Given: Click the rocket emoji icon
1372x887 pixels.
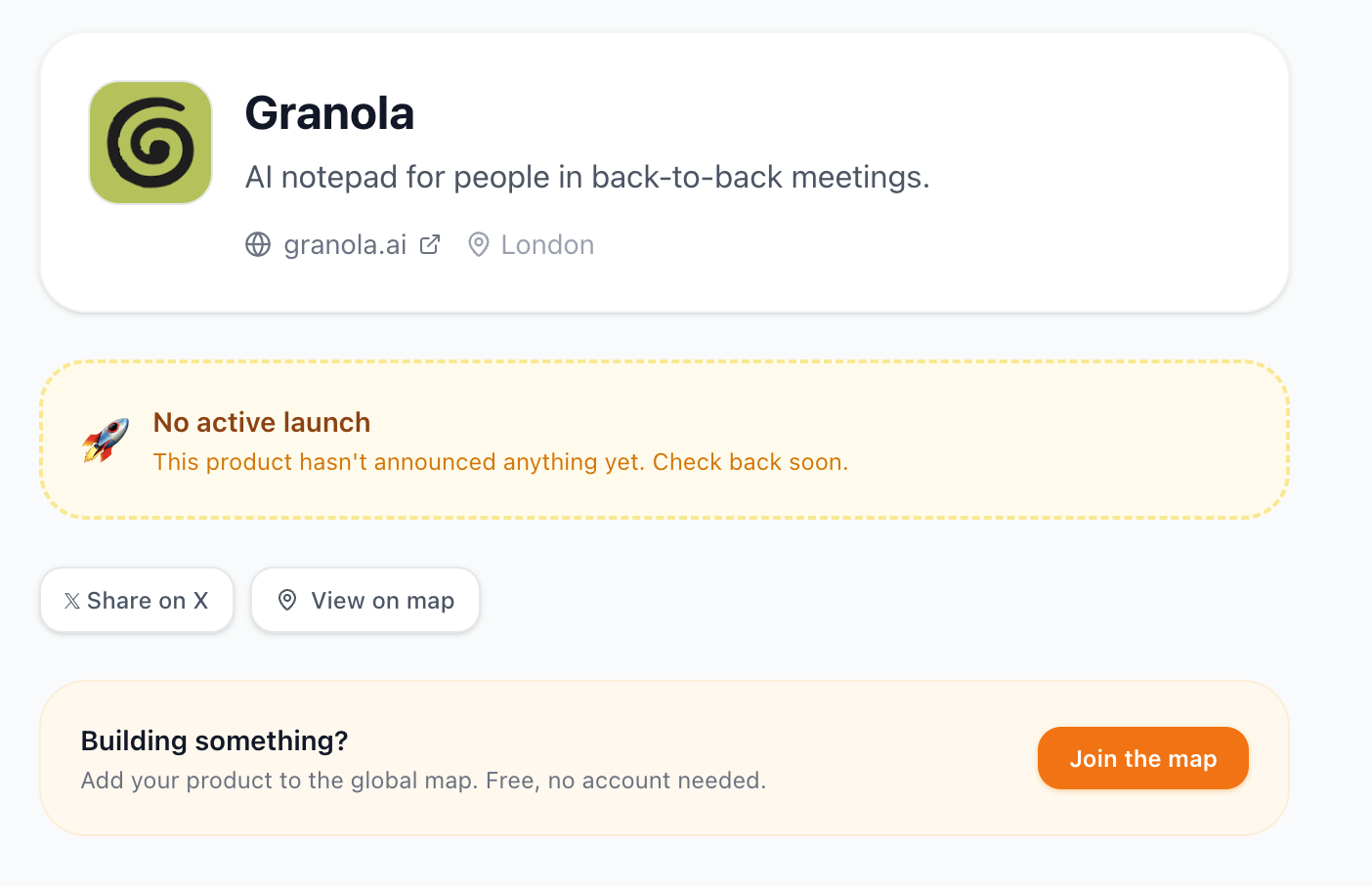Looking at the screenshot, I should point(106,440).
